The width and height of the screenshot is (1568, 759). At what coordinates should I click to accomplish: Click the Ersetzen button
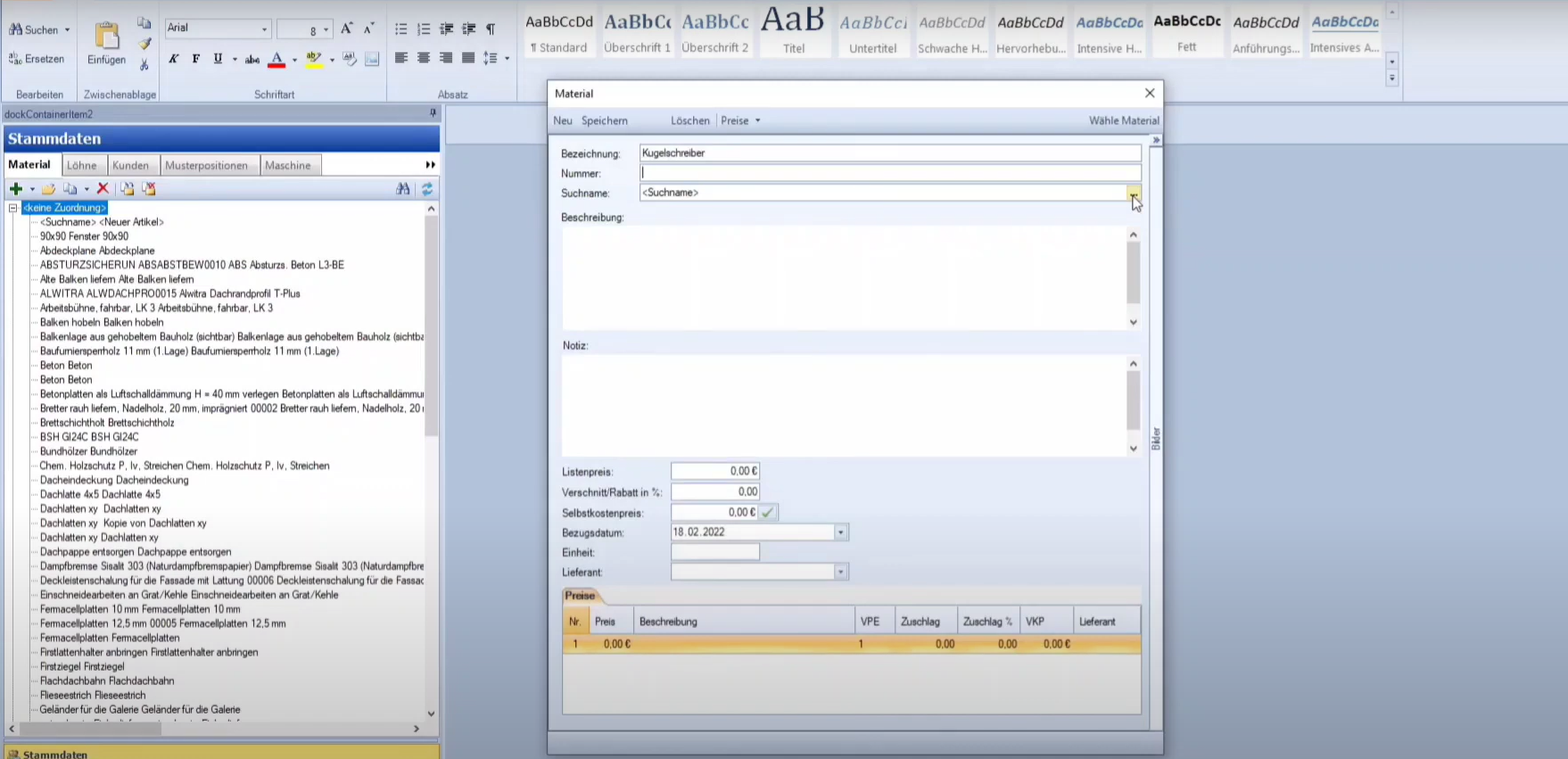click(x=37, y=59)
